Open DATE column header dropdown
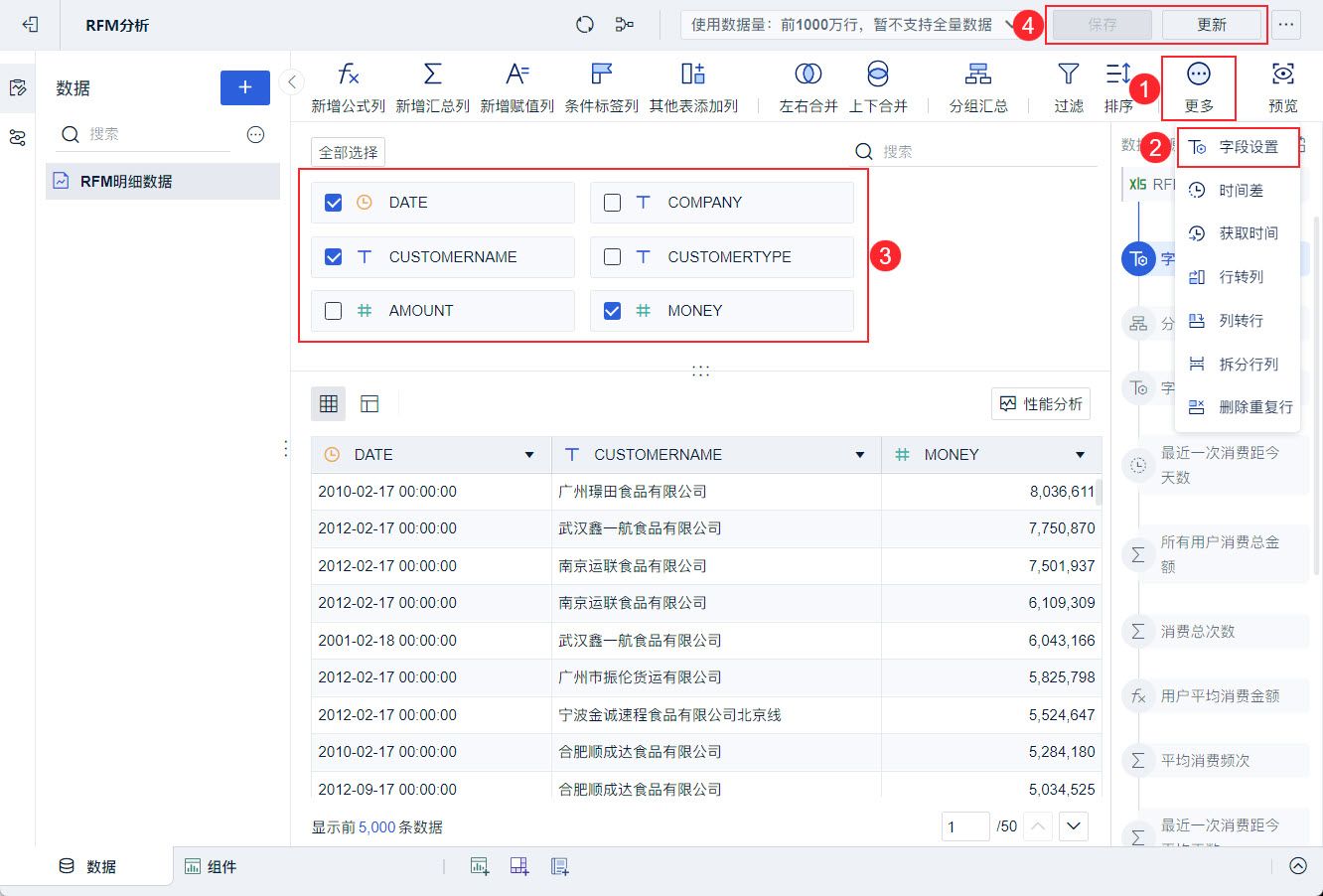Screen dimensions: 1323x896 (x=529, y=455)
